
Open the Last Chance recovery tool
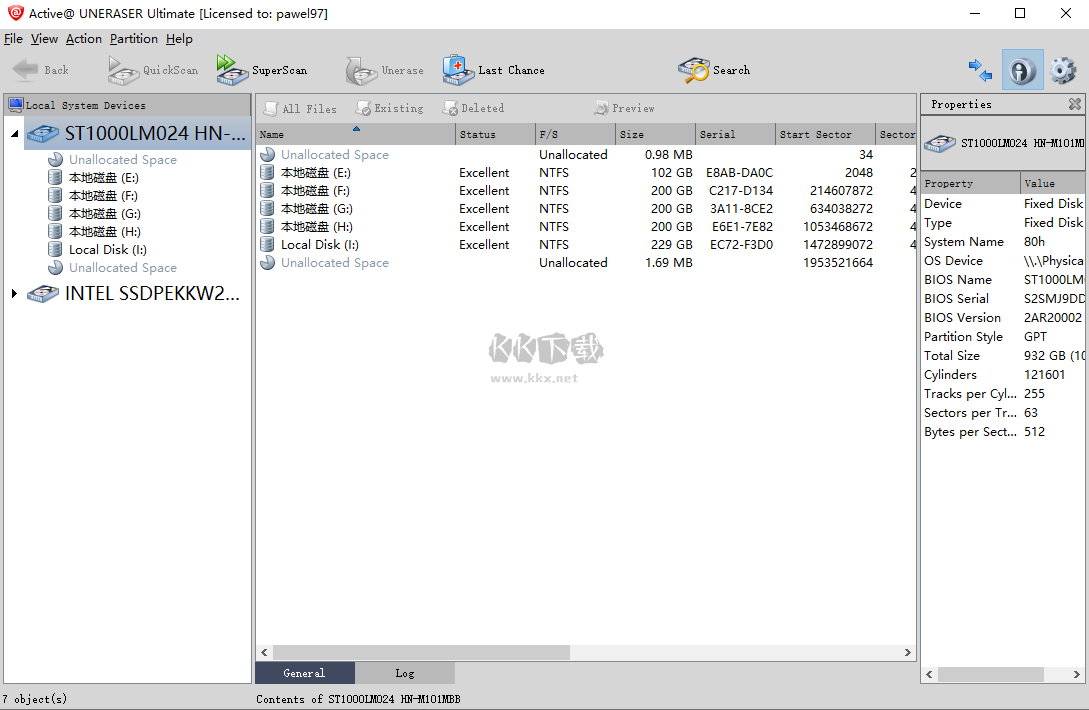point(494,70)
